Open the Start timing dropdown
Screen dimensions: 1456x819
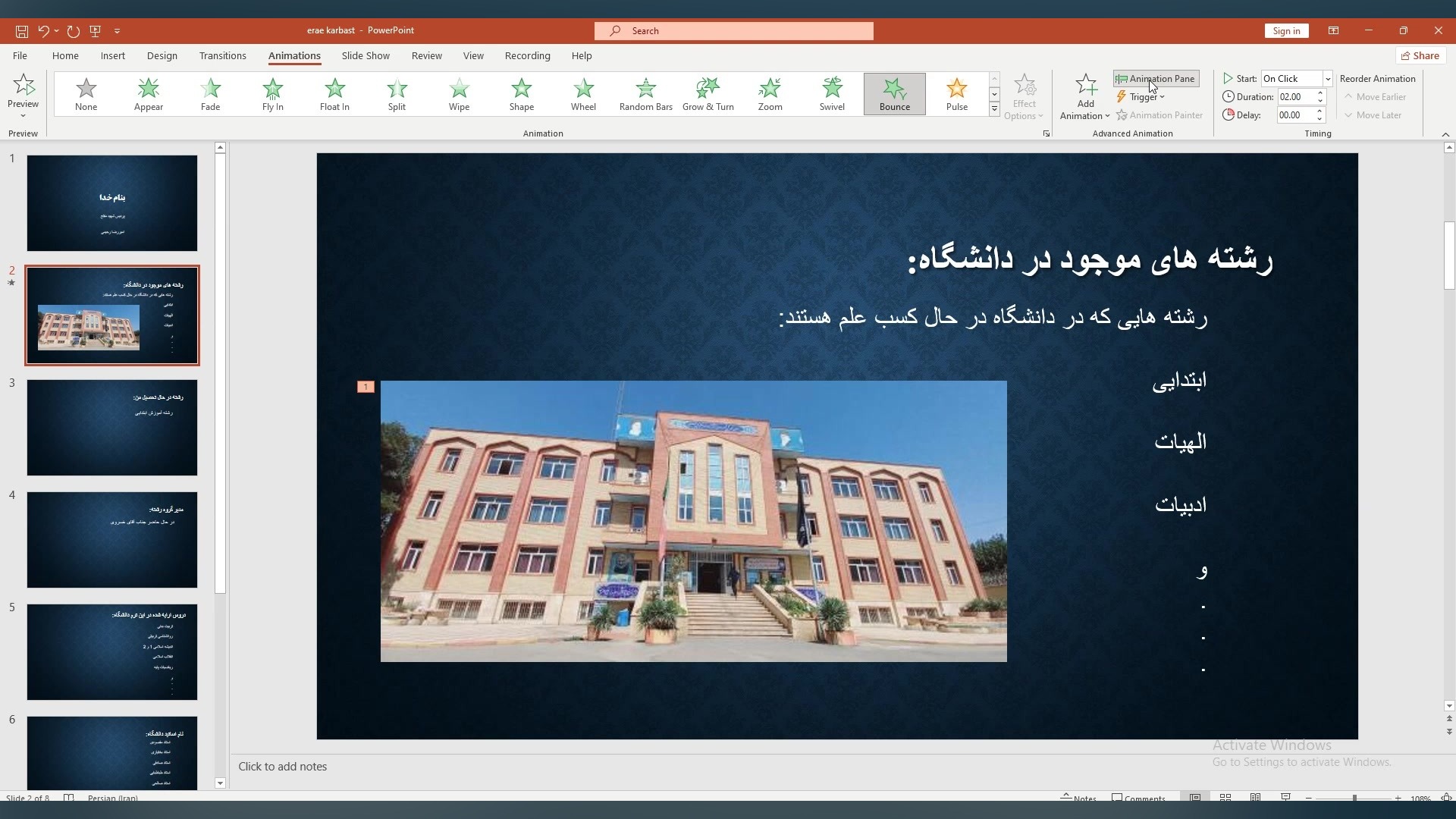[x=1327, y=79]
